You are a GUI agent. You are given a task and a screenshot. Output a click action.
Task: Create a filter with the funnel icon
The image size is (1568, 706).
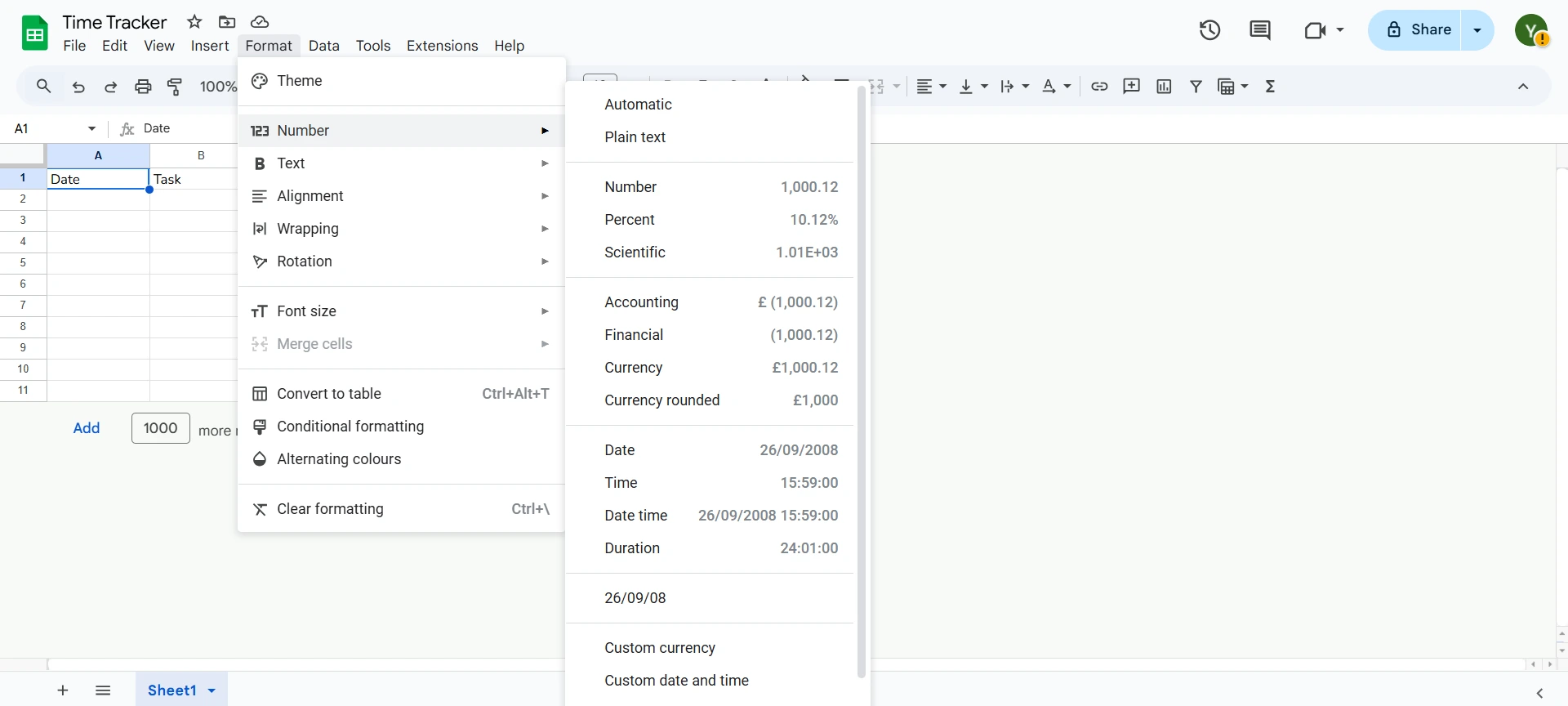point(1196,86)
